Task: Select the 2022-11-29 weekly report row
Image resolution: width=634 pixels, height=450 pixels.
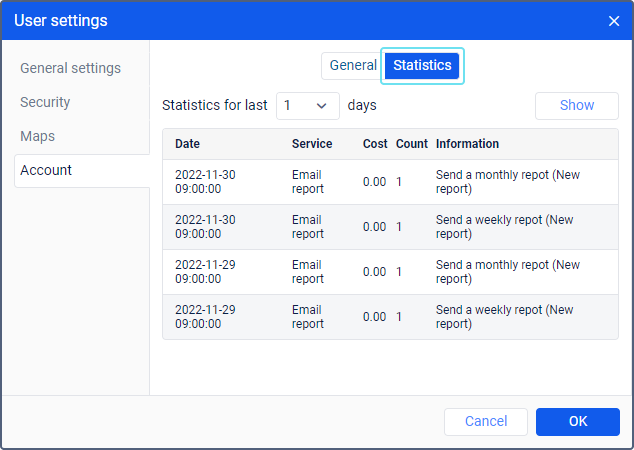Action: (x=390, y=317)
